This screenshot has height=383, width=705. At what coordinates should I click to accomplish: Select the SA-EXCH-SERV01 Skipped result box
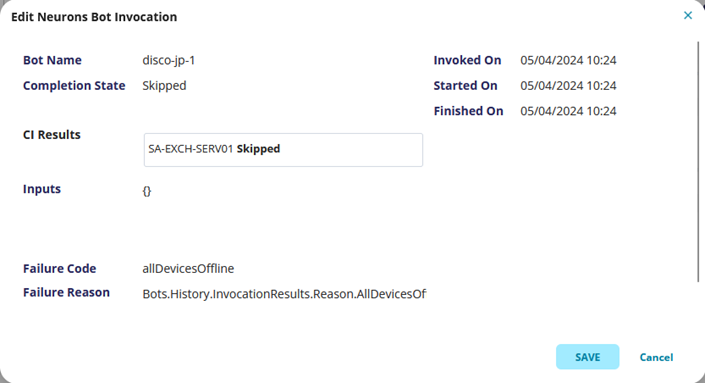click(x=283, y=150)
